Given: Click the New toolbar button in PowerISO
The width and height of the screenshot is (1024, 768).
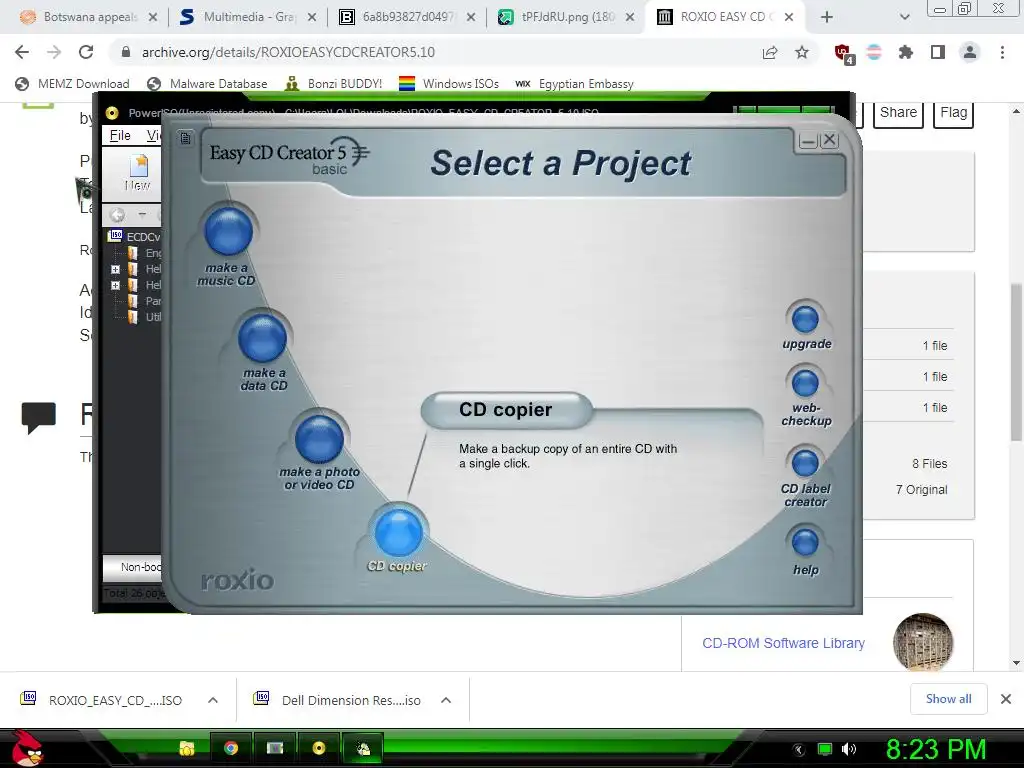Looking at the screenshot, I should [x=137, y=172].
